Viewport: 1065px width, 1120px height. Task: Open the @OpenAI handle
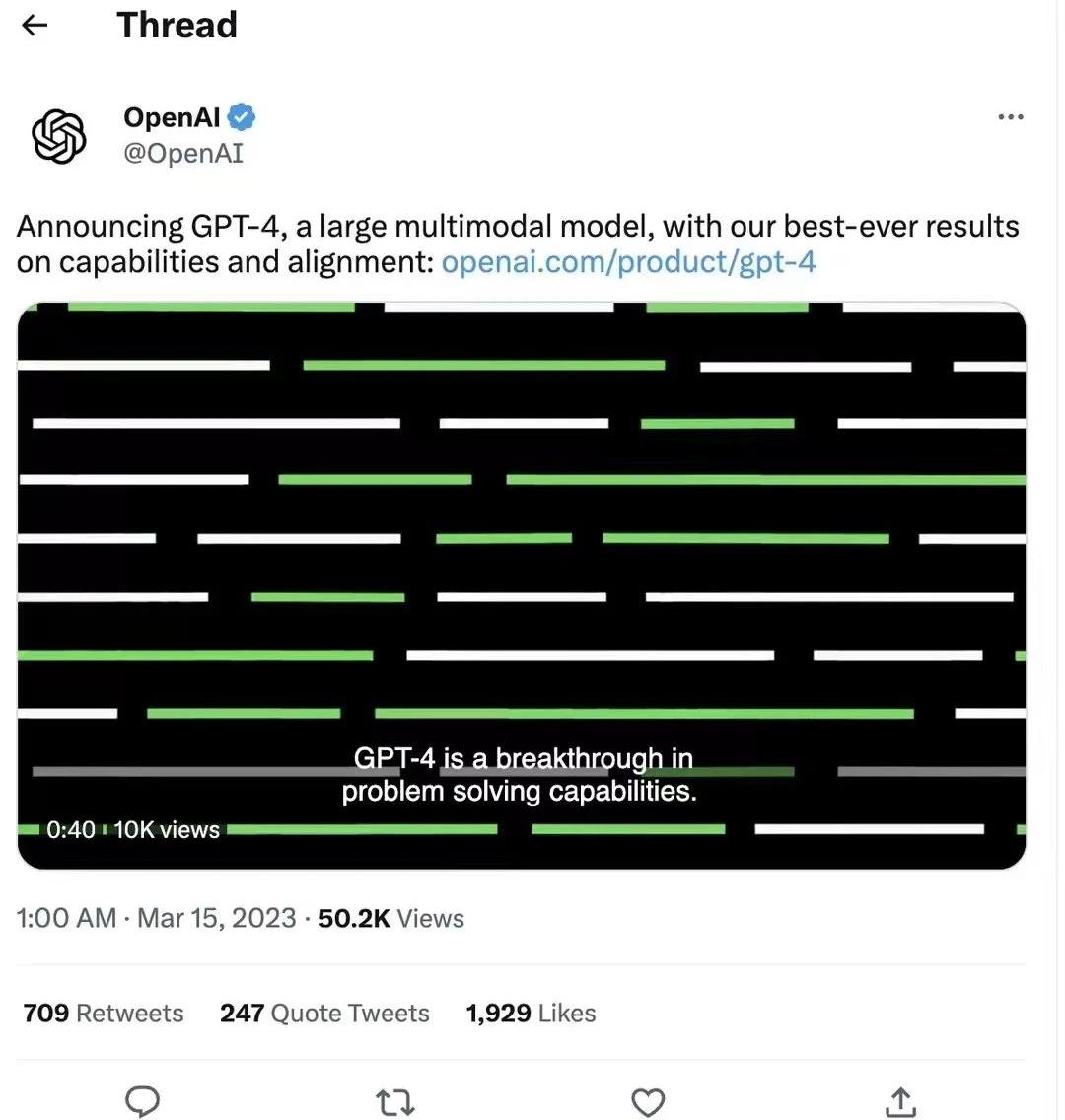click(x=183, y=153)
